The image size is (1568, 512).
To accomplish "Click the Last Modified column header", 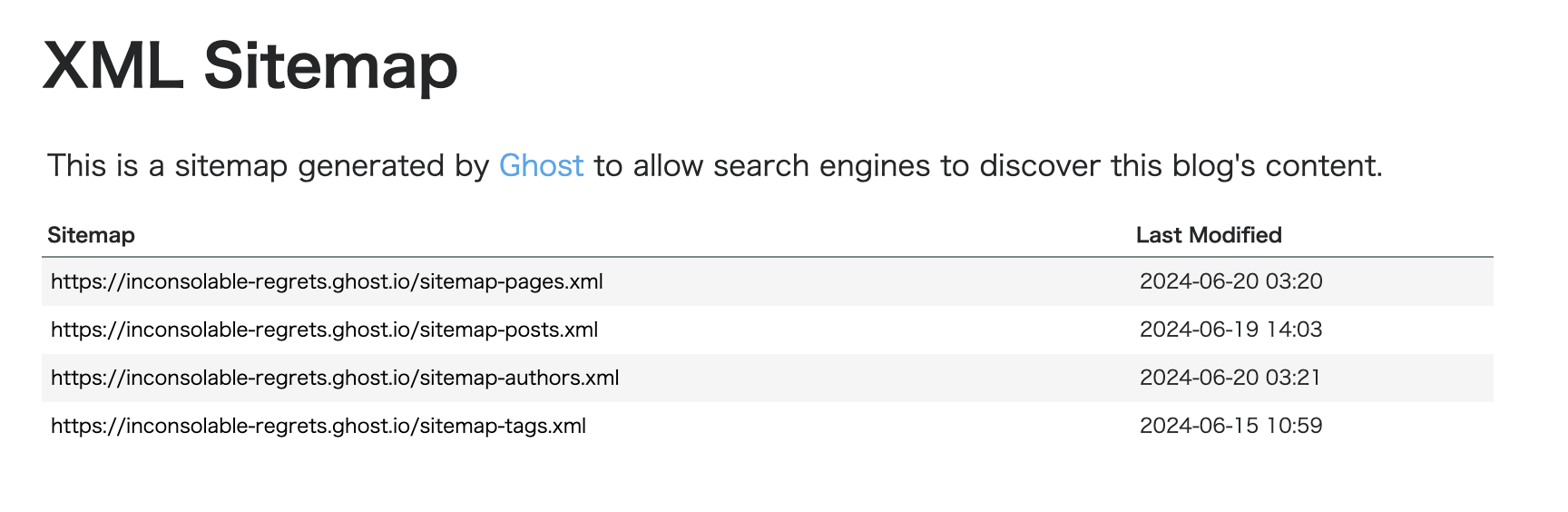I will click(1209, 235).
